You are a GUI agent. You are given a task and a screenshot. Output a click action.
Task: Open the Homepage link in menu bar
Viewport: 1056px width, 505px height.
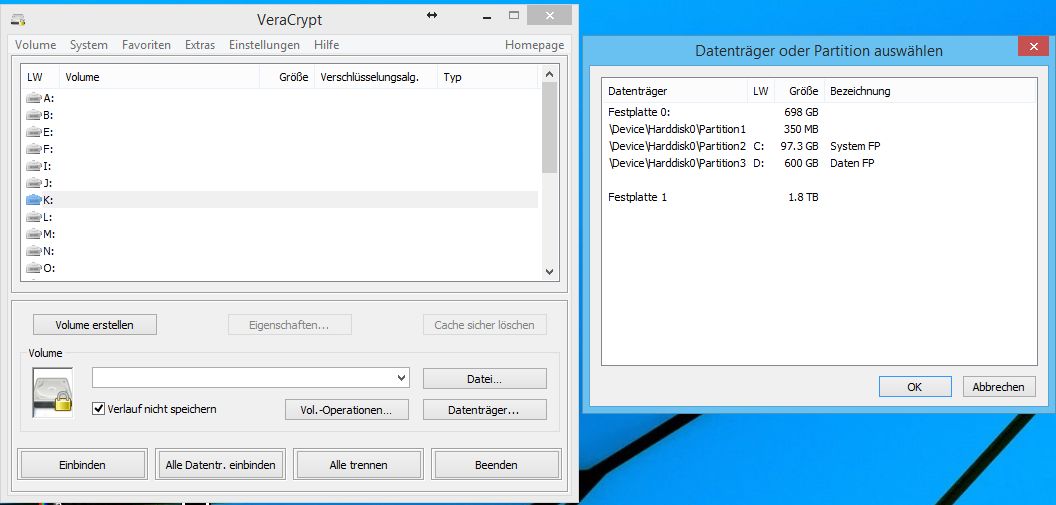tap(535, 45)
